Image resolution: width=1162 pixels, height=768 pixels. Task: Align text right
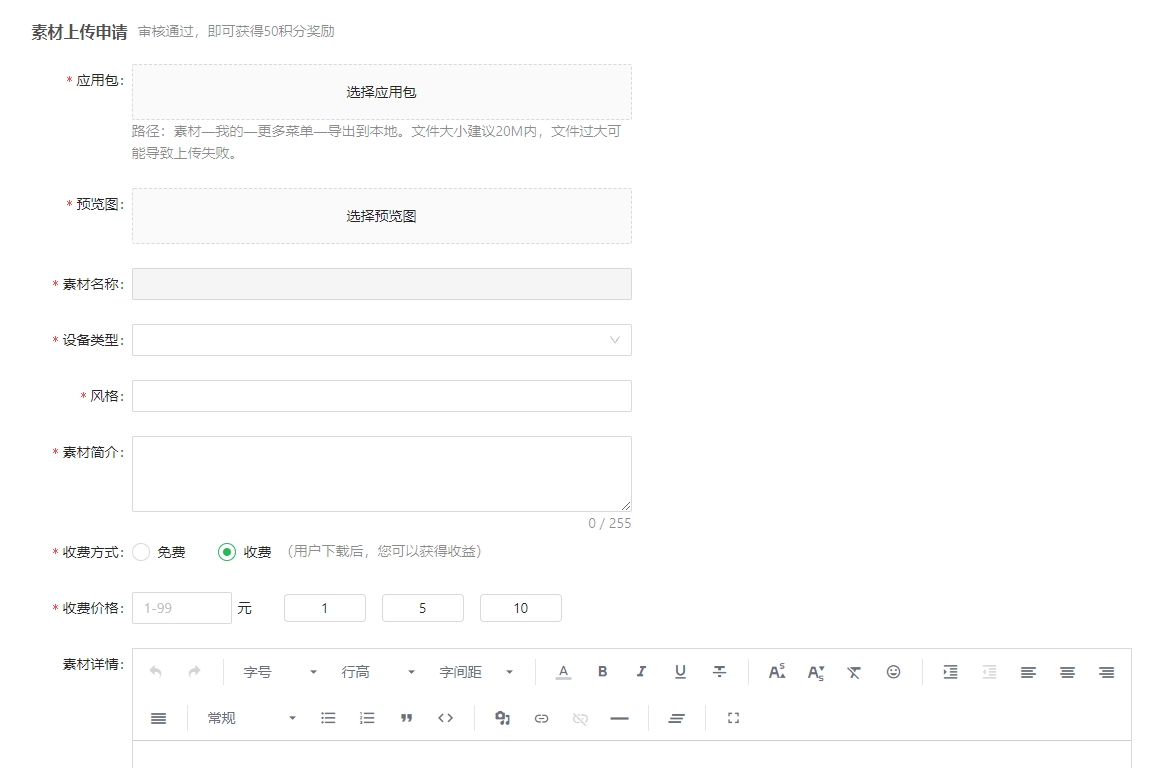pos(1106,672)
